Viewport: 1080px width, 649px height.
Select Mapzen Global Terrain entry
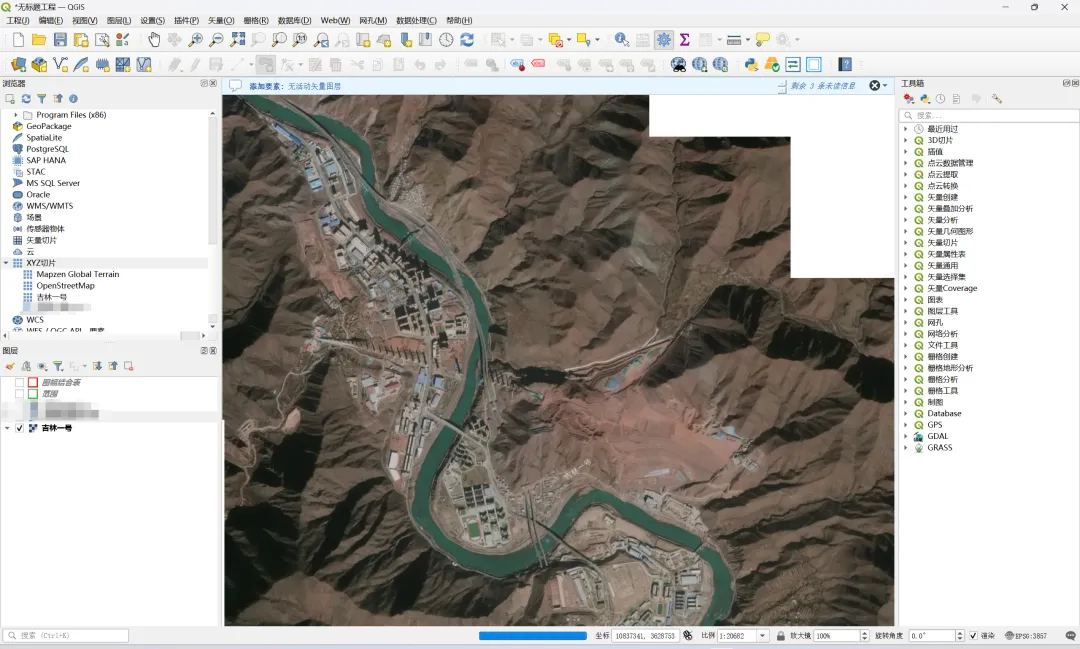pyautogui.click(x=78, y=274)
